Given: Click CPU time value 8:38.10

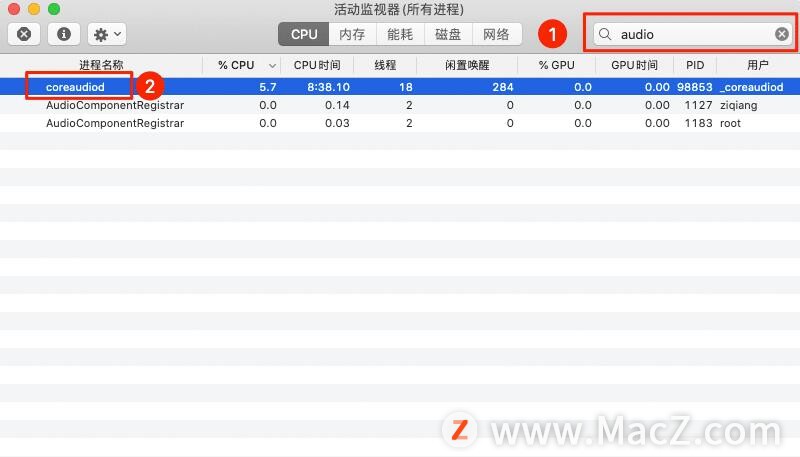Looking at the screenshot, I should (328, 87).
